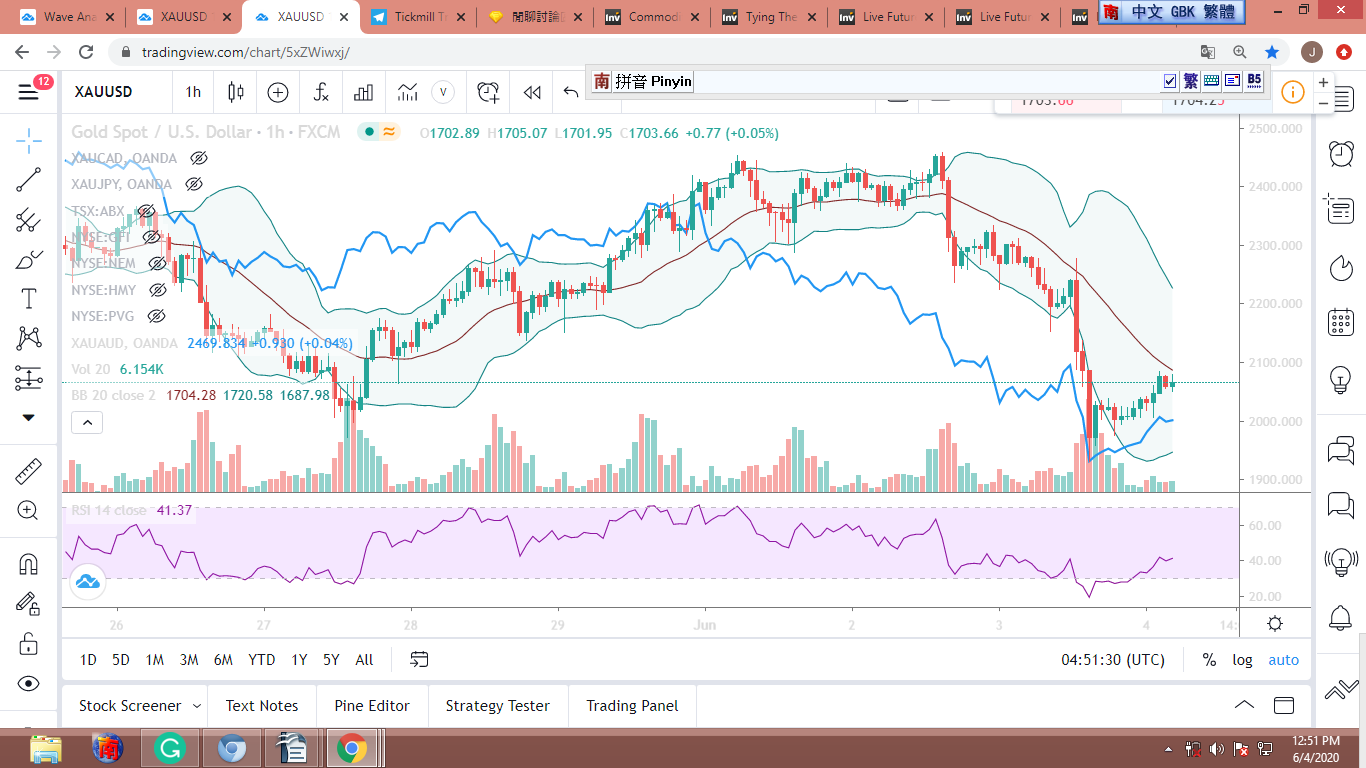Open the alarm clock alerts panel
1366x768 pixels.
click(1341, 153)
